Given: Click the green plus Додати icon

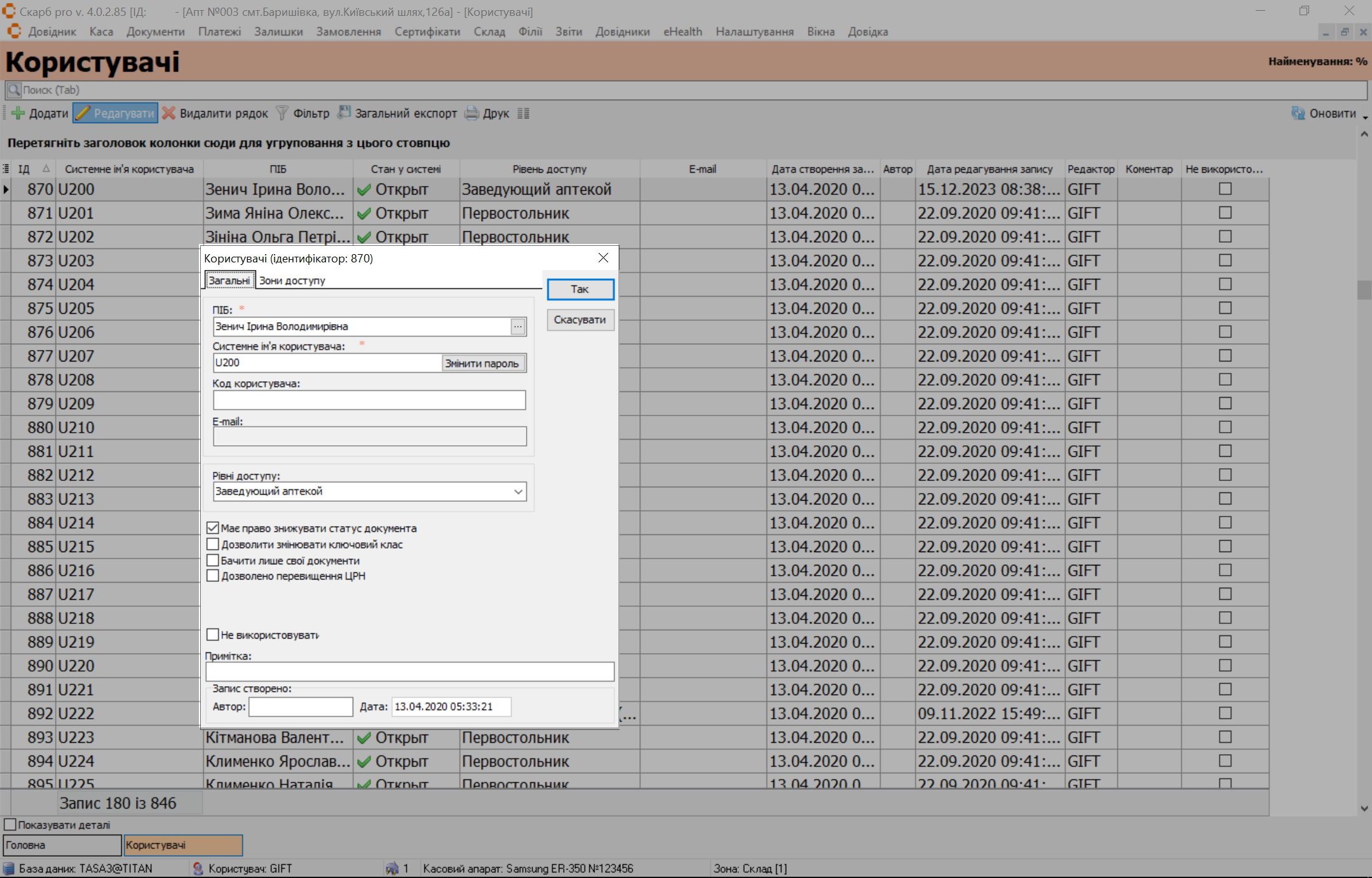Looking at the screenshot, I should click(x=18, y=114).
